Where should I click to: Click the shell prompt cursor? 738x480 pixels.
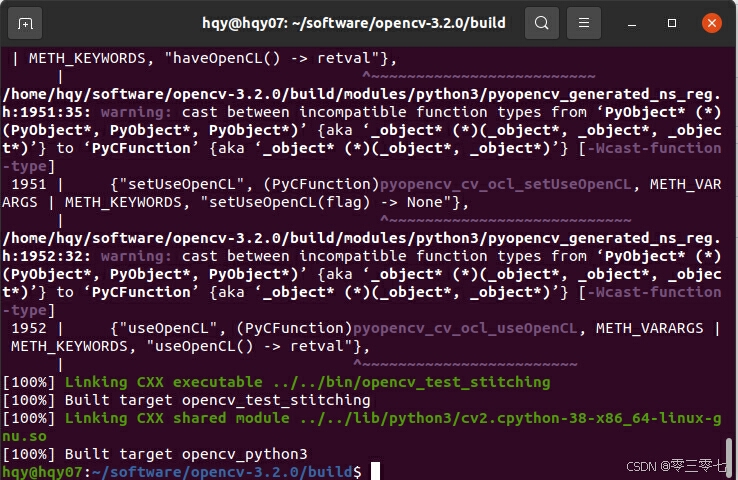click(375, 471)
